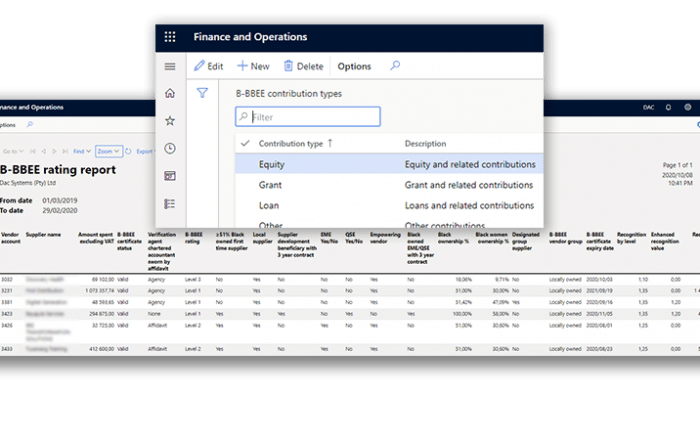
Task: Click the search magnifier beside Options
Action: (x=395, y=66)
